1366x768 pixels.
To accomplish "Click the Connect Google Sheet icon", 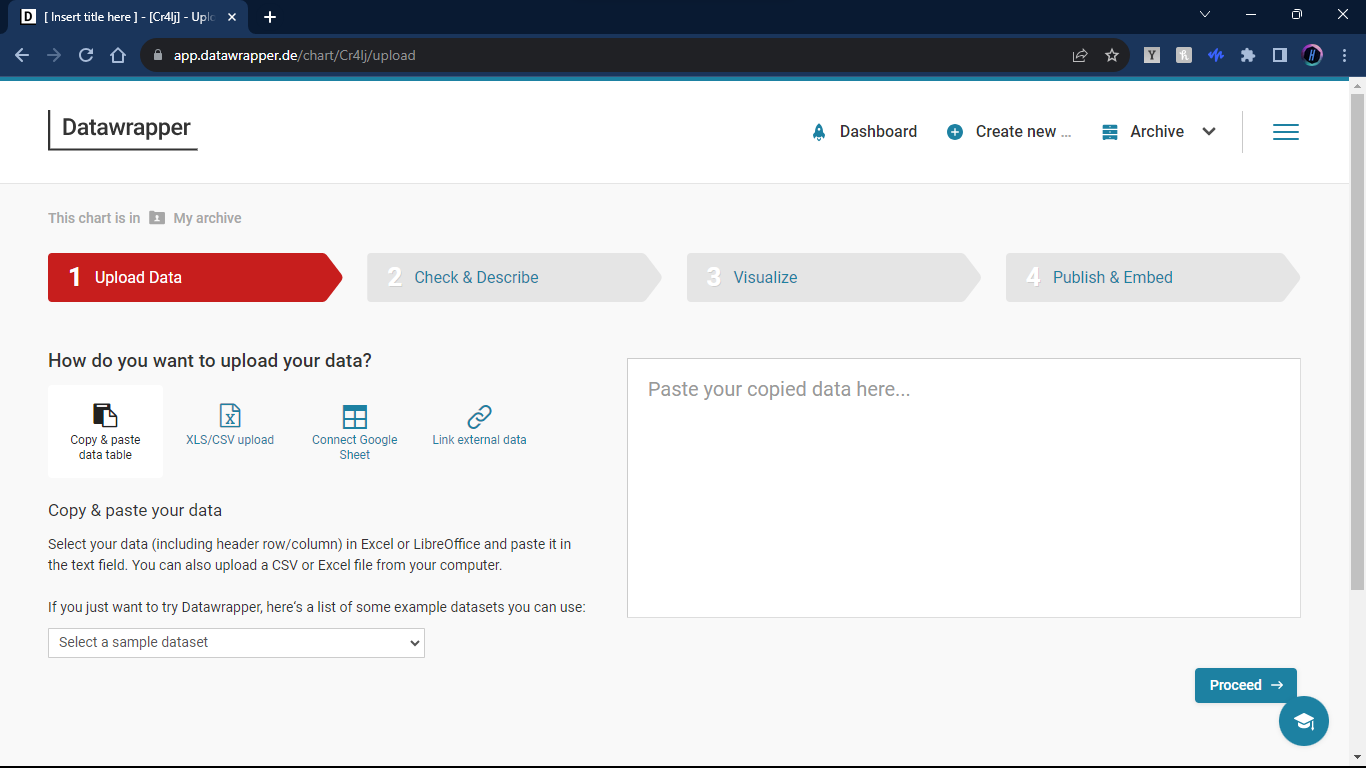I will point(354,417).
